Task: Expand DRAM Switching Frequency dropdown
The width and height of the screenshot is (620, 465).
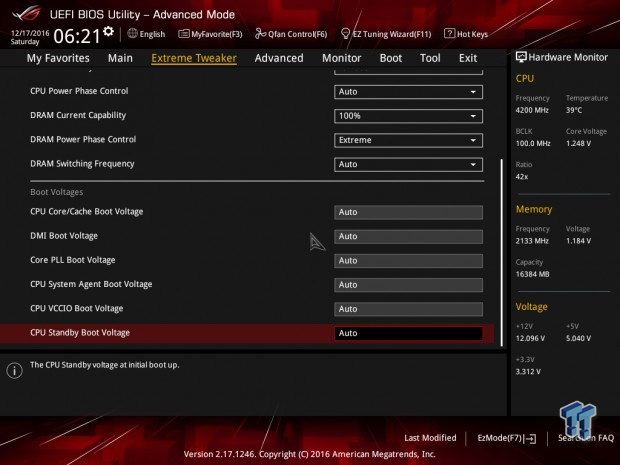Action: tap(408, 164)
